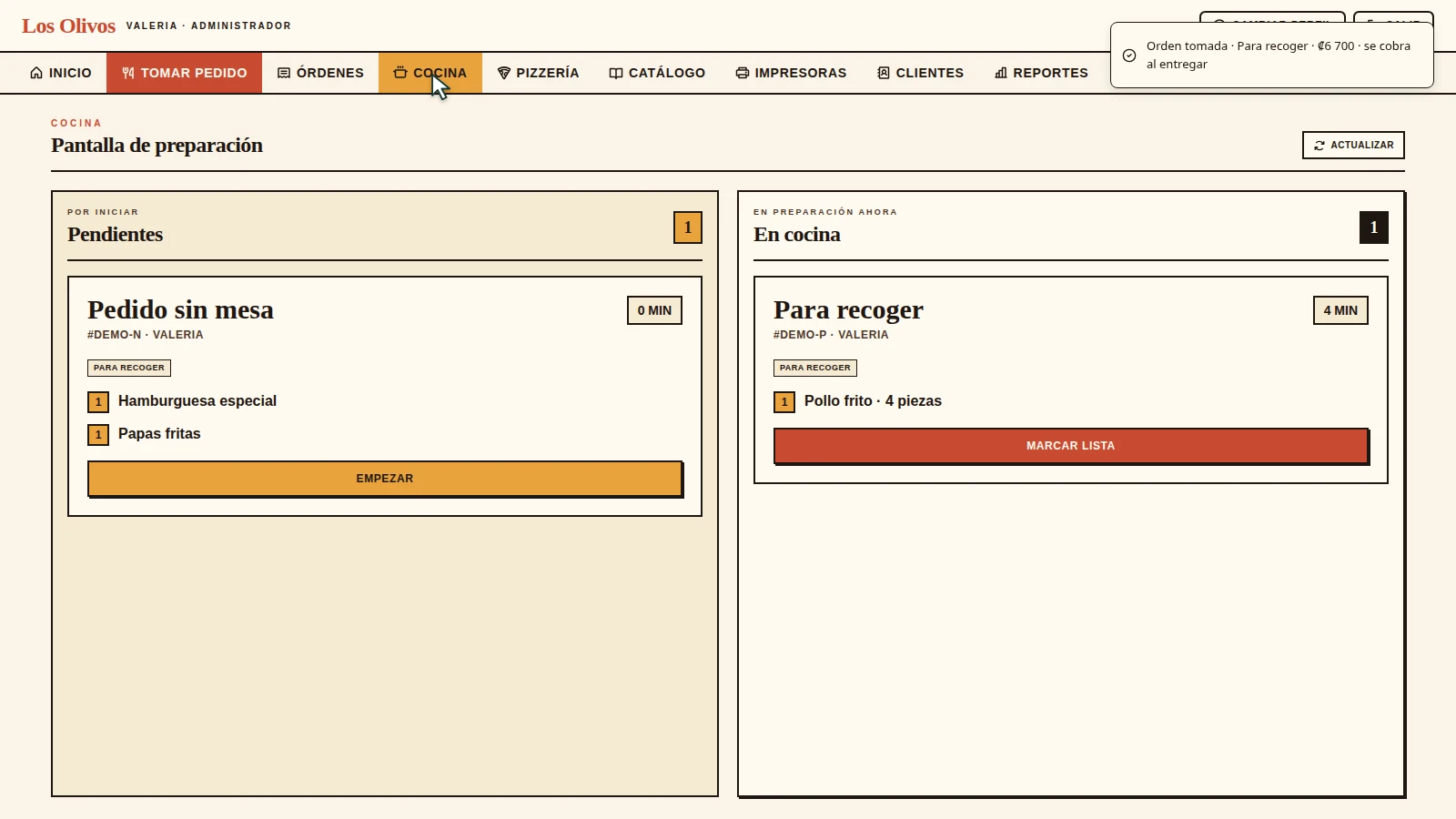Mark the Para recoger order as lista
Image resolution: width=1456 pixels, height=819 pixels.
(x=1071, y=446)
